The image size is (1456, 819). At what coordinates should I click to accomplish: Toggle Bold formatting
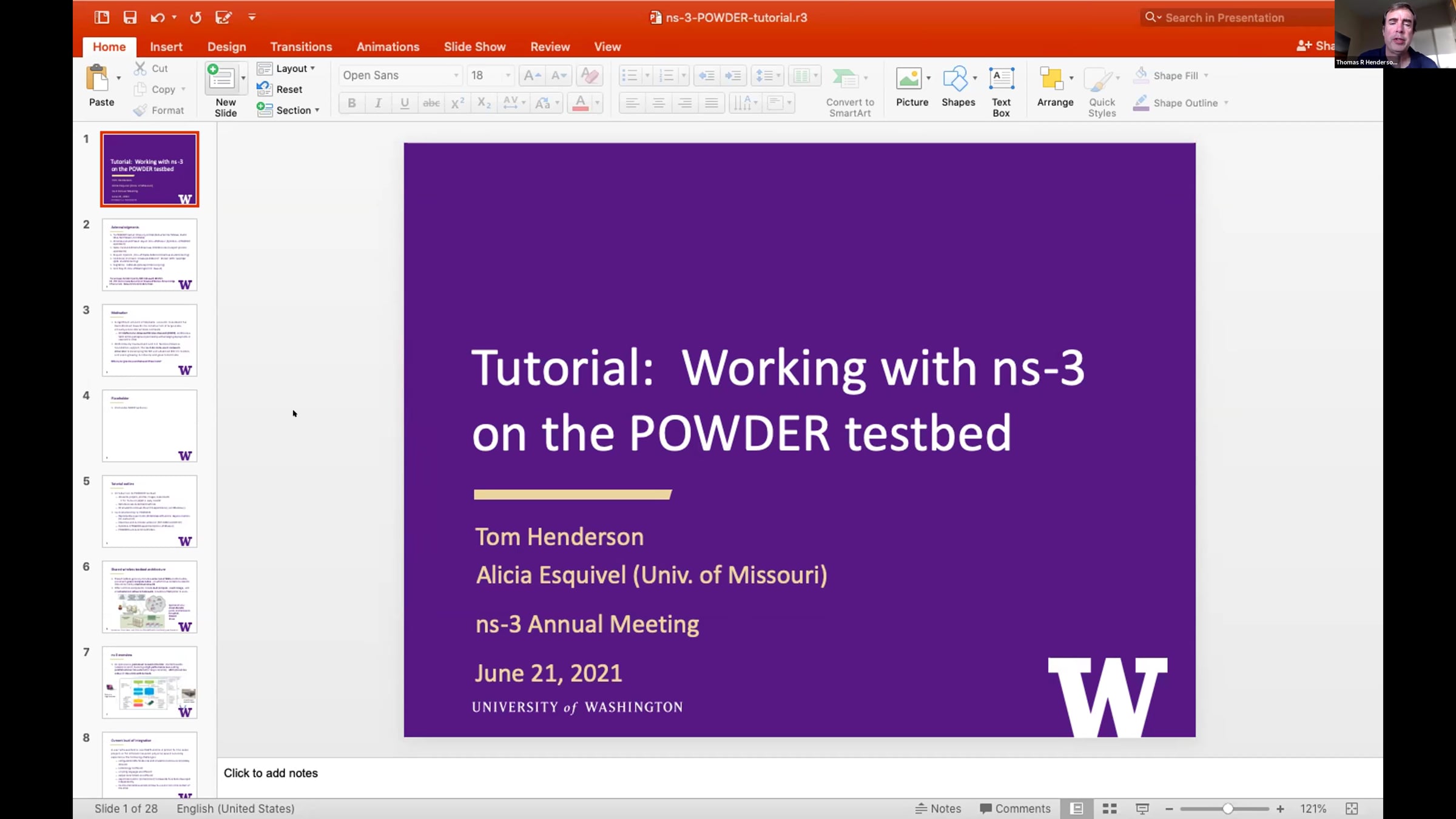tap(352, 103)
